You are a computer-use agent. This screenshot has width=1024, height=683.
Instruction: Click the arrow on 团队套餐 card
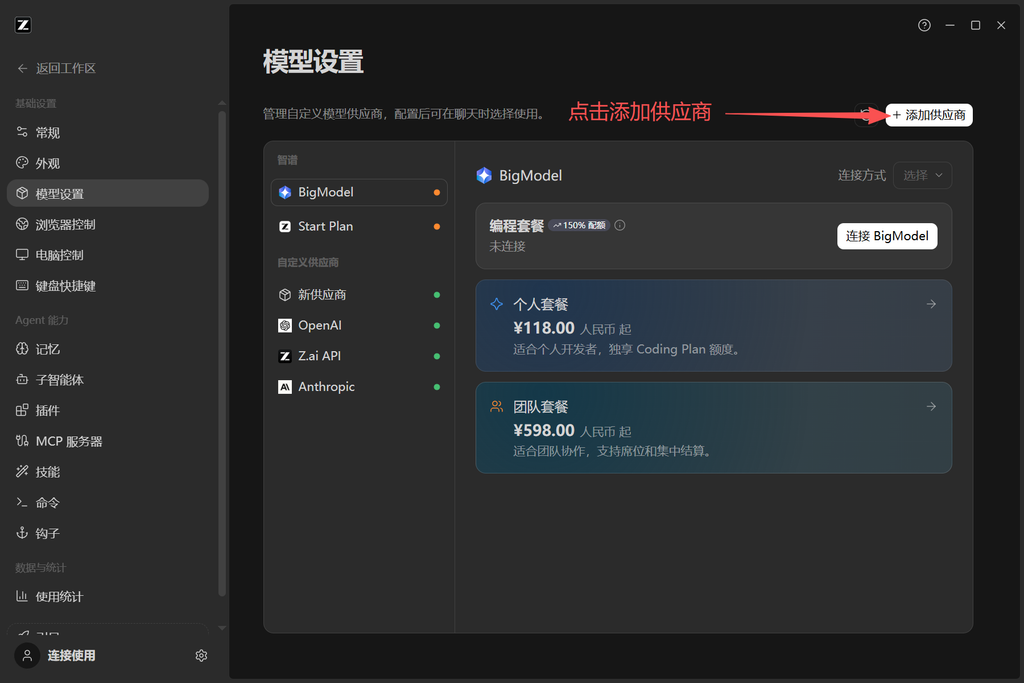[x=931, y=407]
